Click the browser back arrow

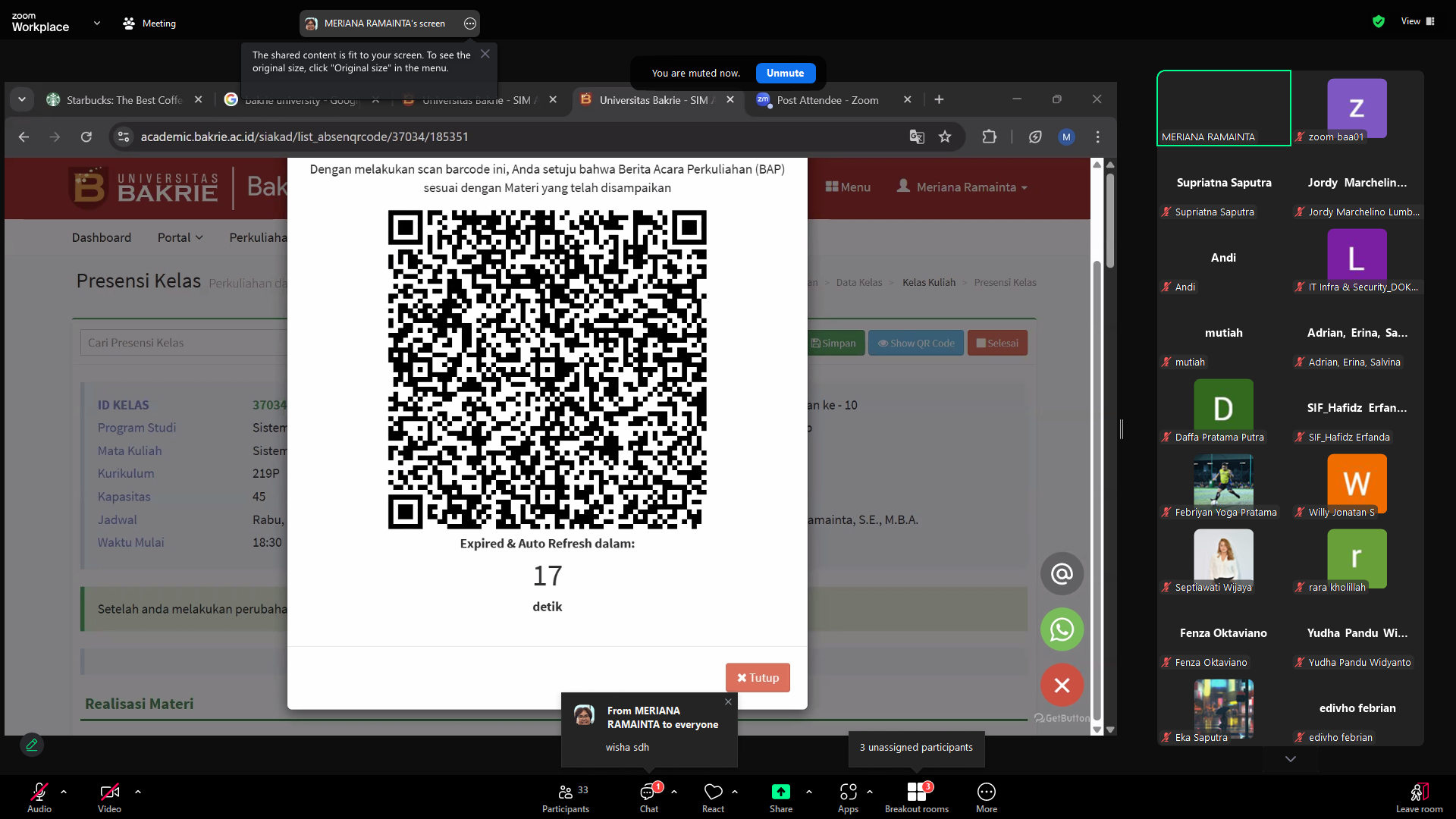click(x=24, y=136)
